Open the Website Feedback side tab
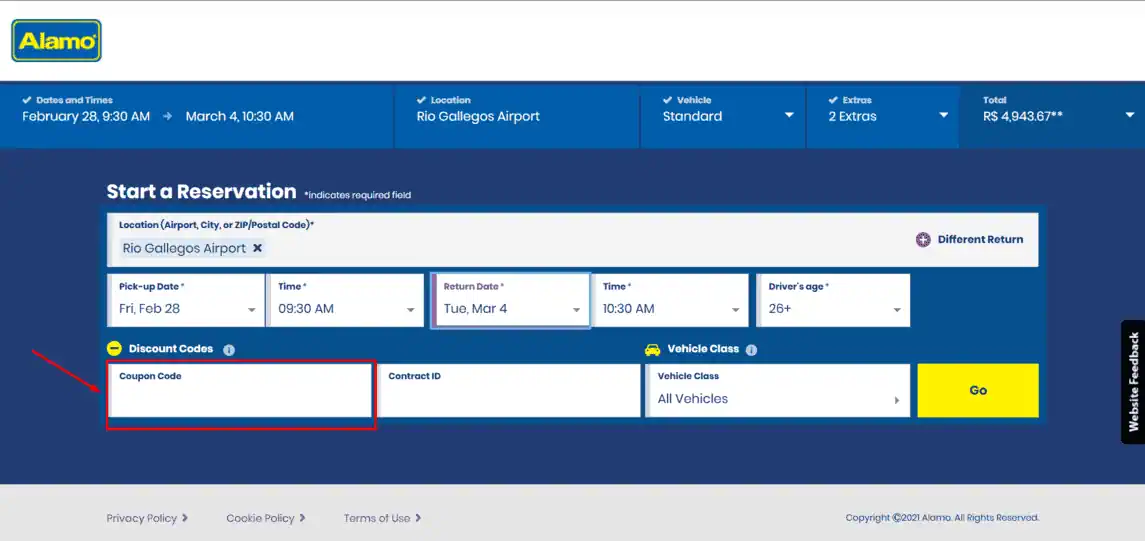Screen dimensions: 1145x541 [x=1133, y=382]
